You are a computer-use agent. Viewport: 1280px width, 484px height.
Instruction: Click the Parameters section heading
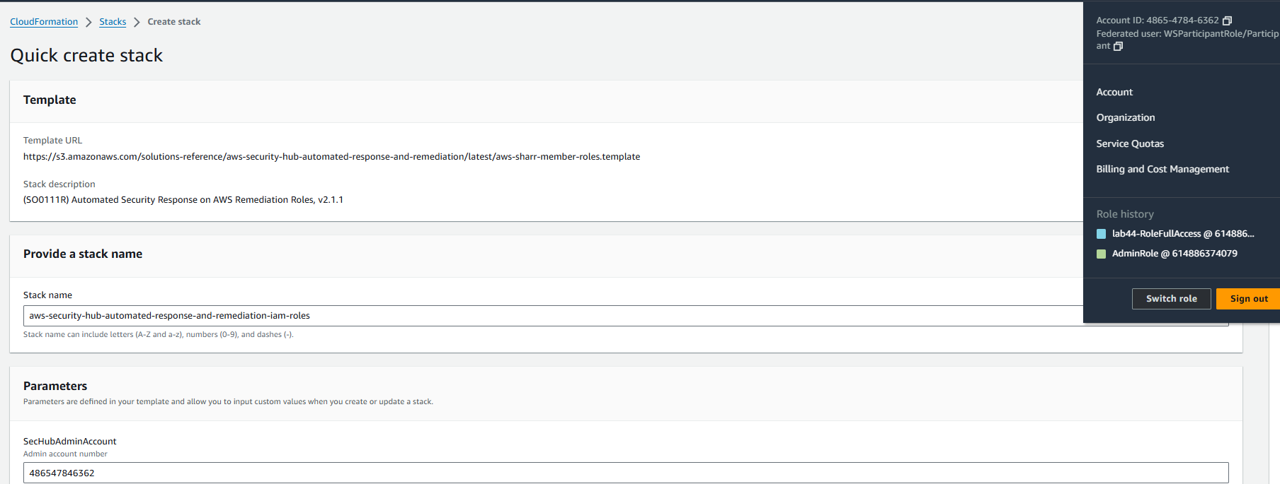[55, 386]
